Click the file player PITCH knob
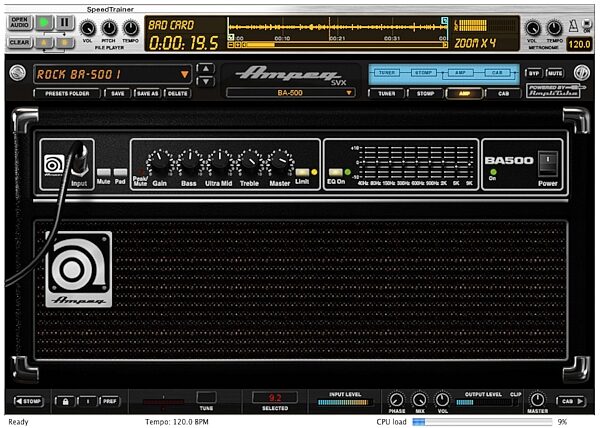Screen dimensions: 600x428 pos(109,29)
